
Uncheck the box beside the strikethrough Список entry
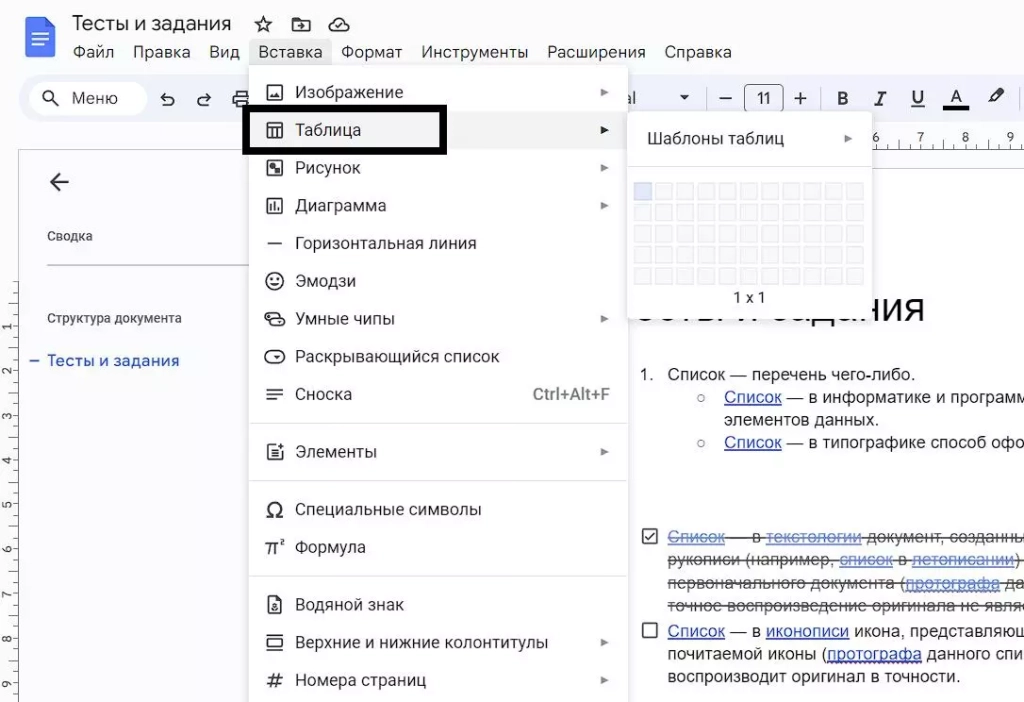[649, 536]
